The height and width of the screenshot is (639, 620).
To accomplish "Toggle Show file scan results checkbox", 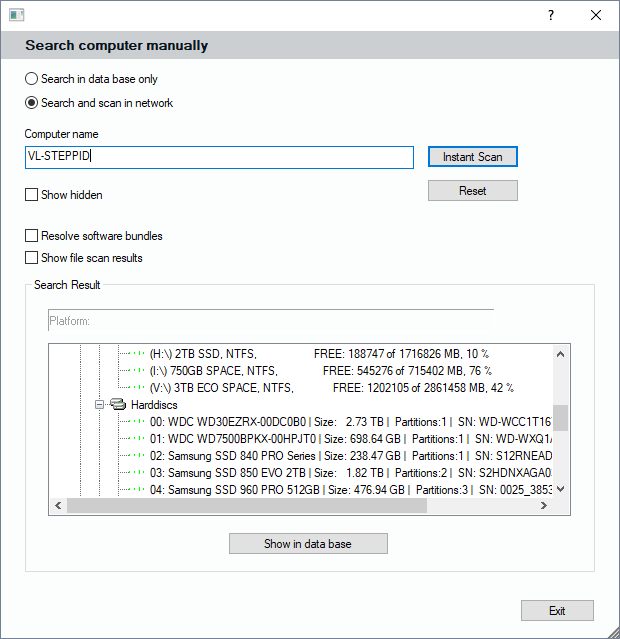I will pyautogui.click(x=32, y=258).
